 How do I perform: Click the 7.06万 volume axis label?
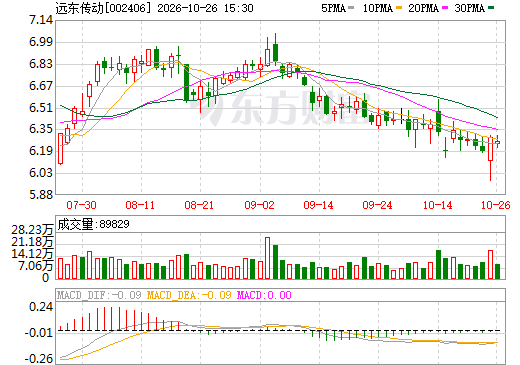pyautogui.click(x=36, y=266)
